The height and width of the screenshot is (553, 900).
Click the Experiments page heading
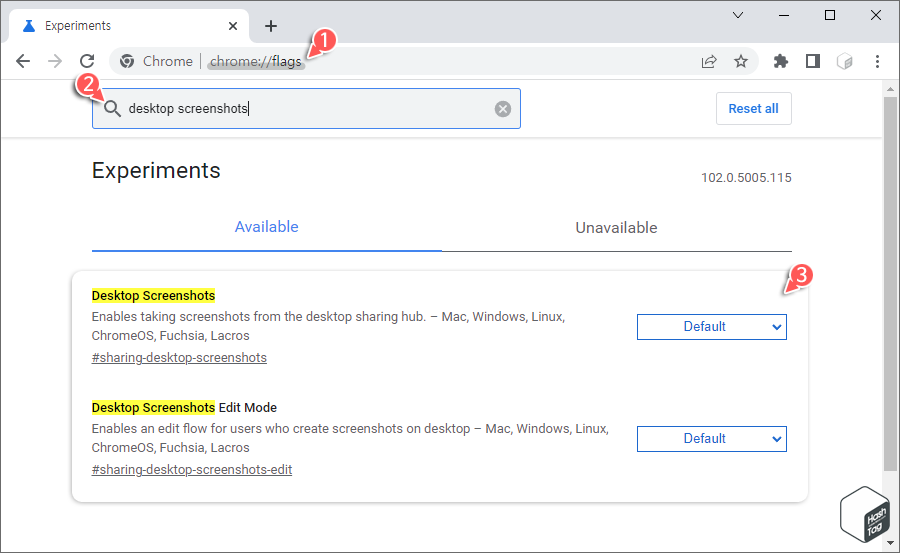click(x=156, y=171)
